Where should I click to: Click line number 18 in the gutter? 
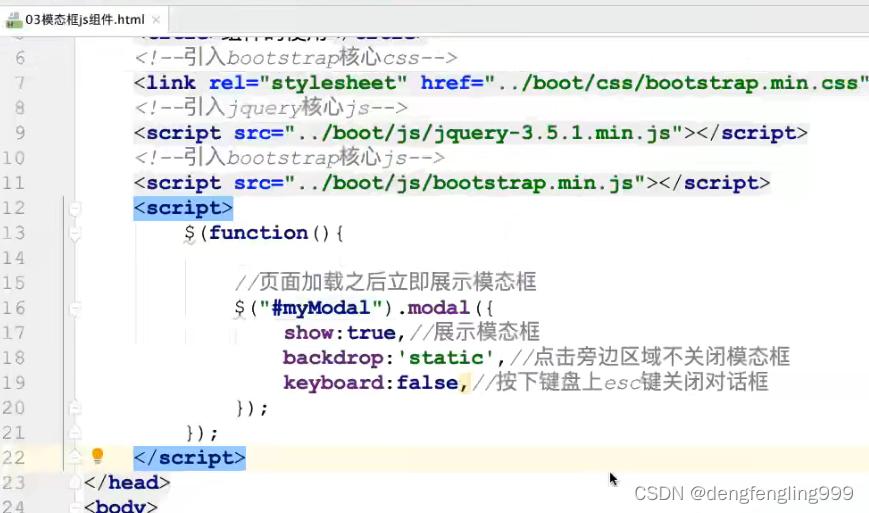pyautogui.click(x=14, y=357)
